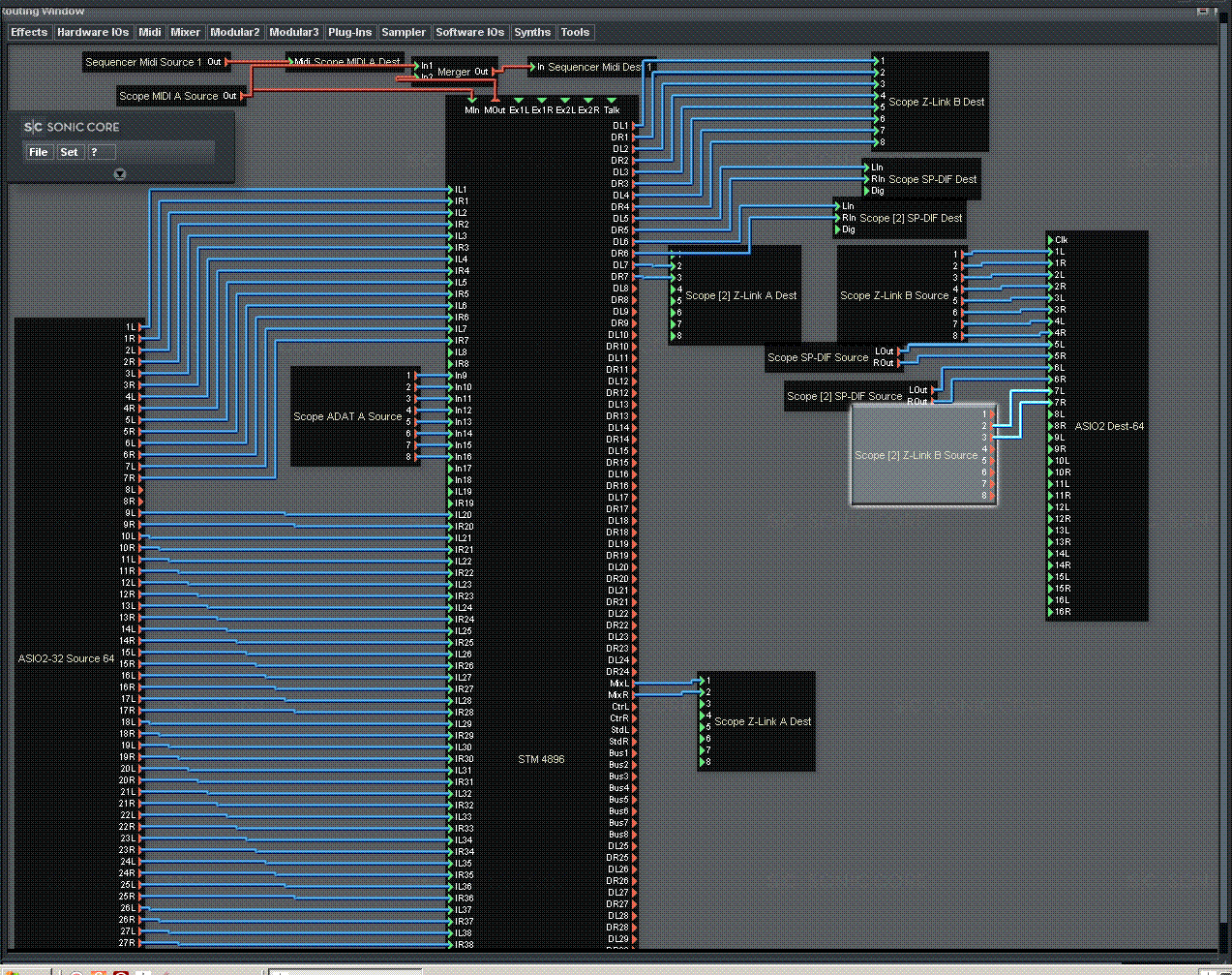Click the CtrL output port on STM 4896
1232x975 pixels.
pos(634,707)
